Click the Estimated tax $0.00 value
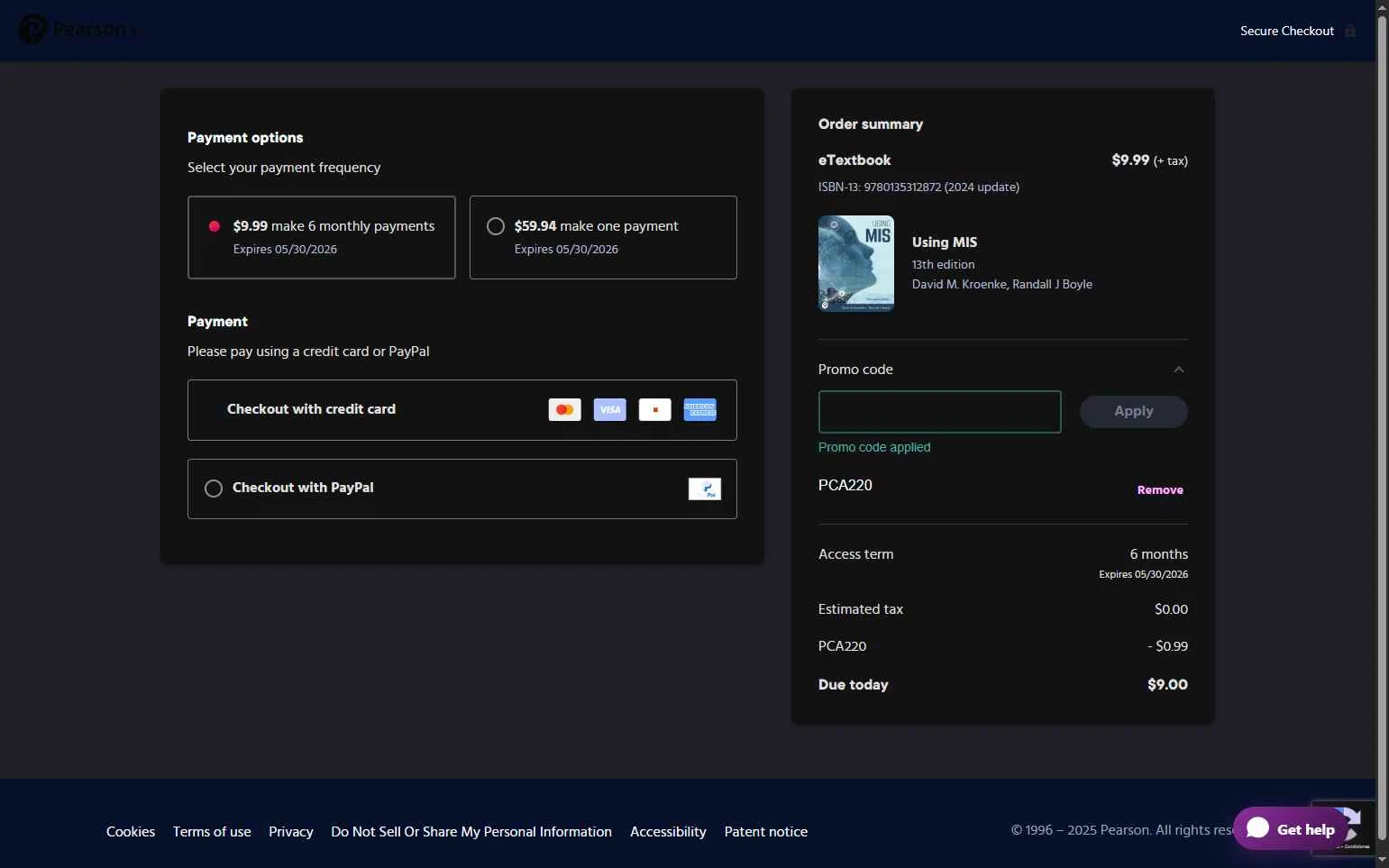1389x868 pixels. [1171, 609]
